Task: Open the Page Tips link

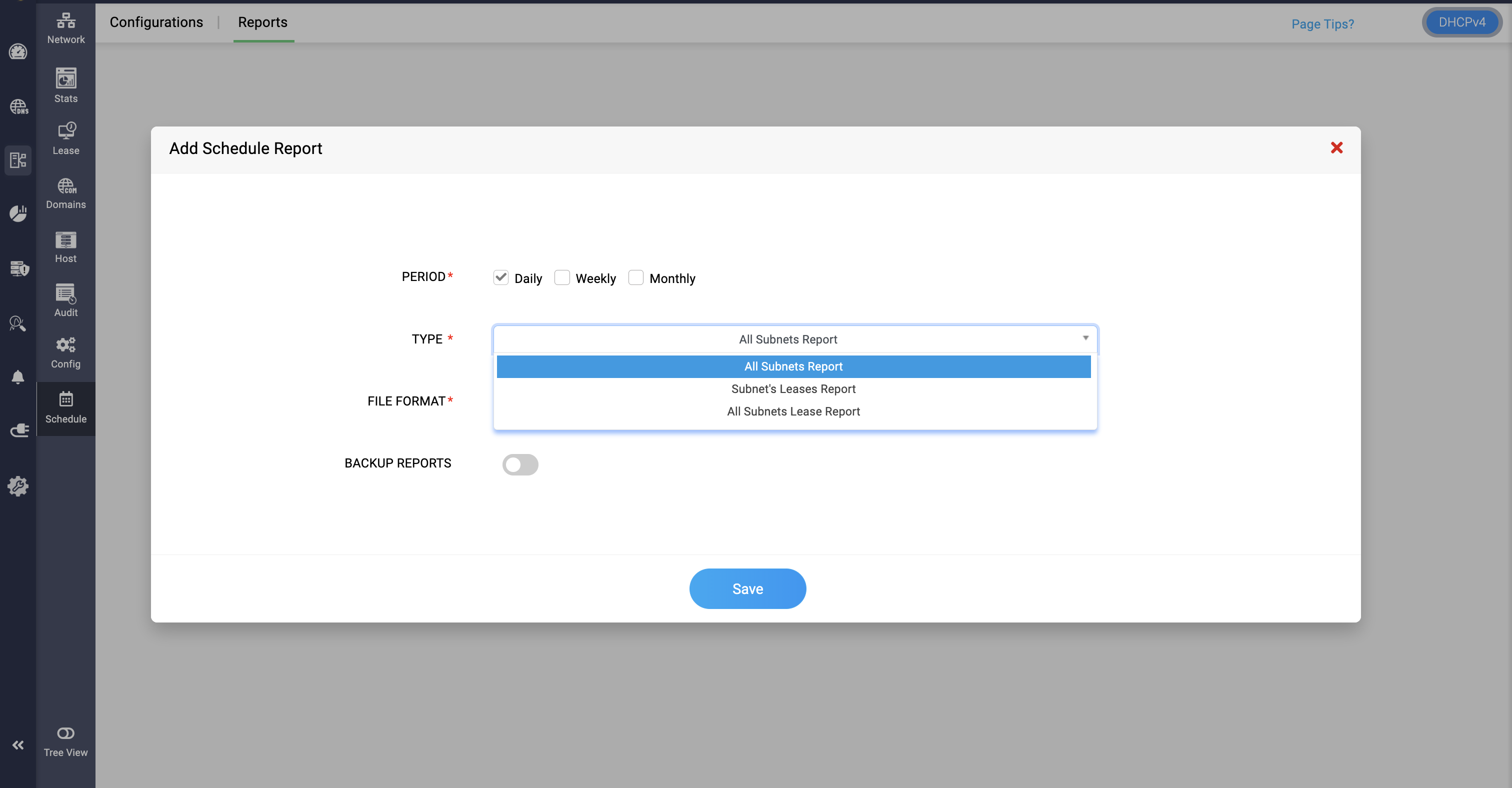Action: point(1322,24)
